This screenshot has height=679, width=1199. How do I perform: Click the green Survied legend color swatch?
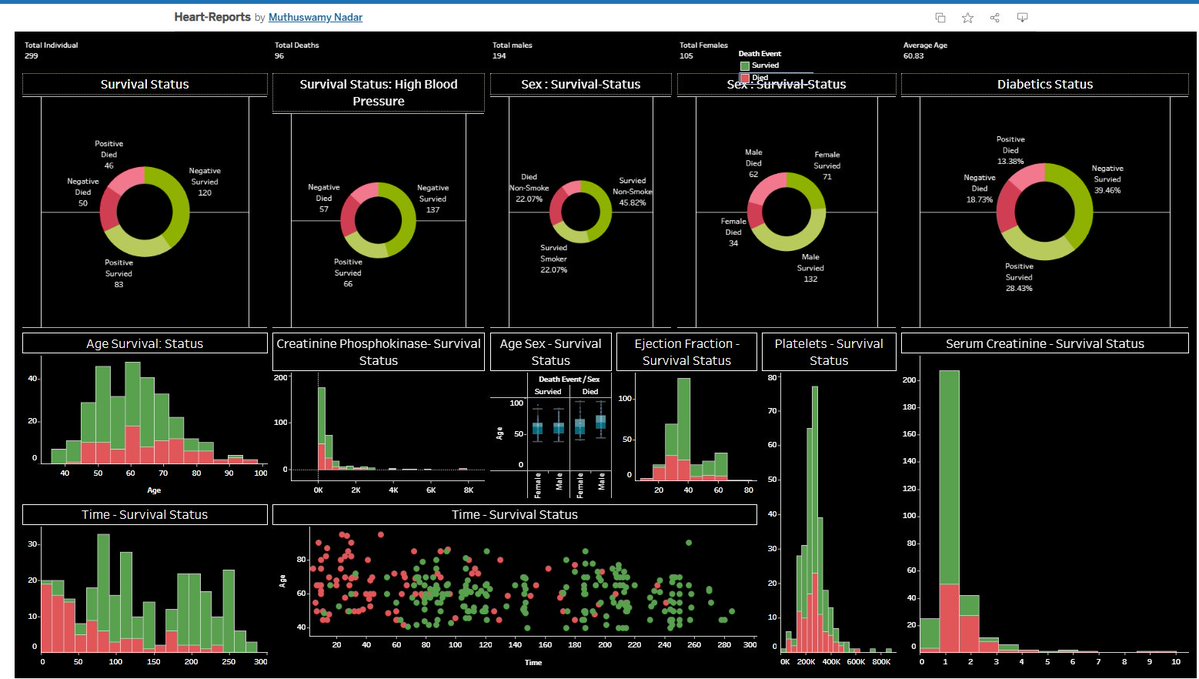pos(747,65)
